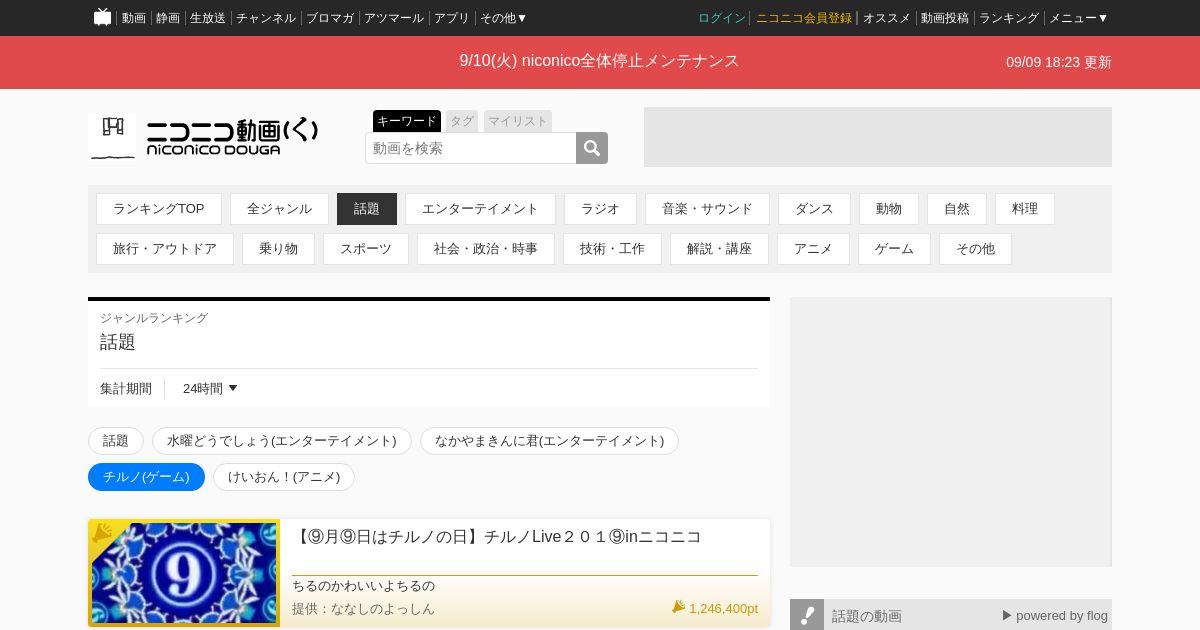
Task: Open the オススメ link
Action: (887, 18)
